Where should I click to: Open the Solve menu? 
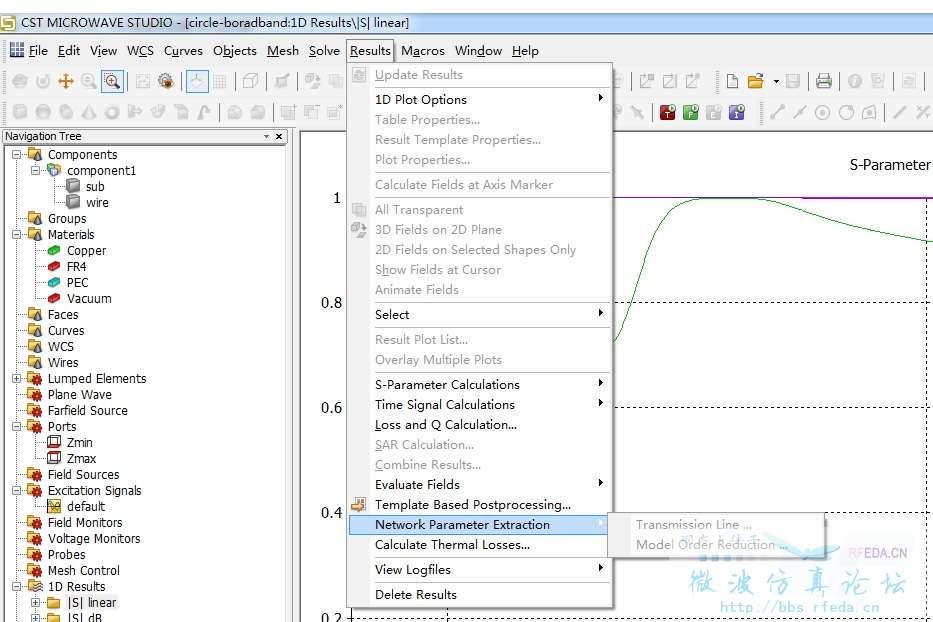324,51
